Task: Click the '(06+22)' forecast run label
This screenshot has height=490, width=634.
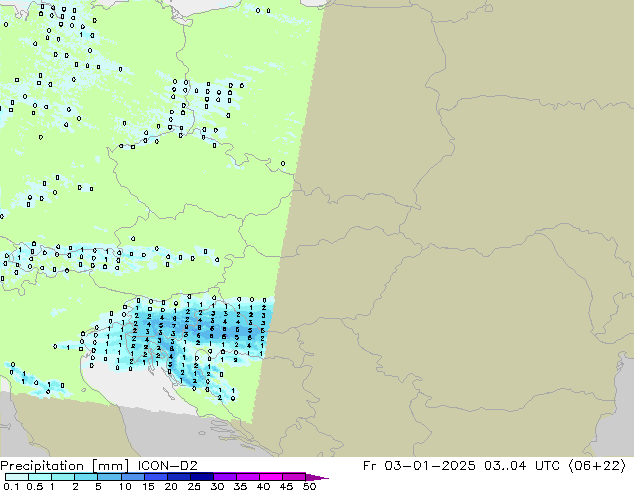Action: tap(597, 466)
